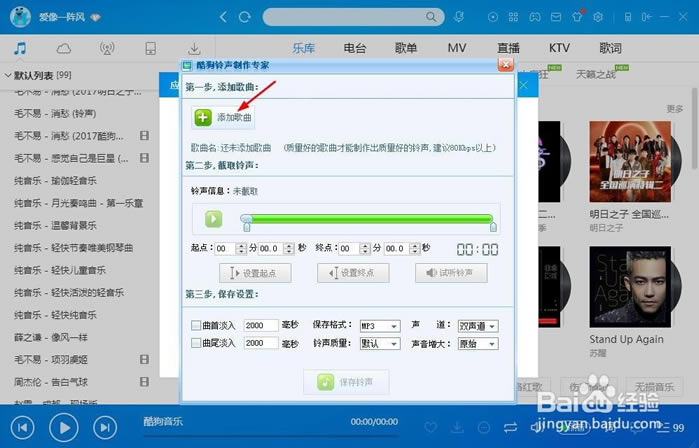The image size is (699, 448).
Task: Enable the 曲尾淡入 checkbox
Action: tap(196, 343)
